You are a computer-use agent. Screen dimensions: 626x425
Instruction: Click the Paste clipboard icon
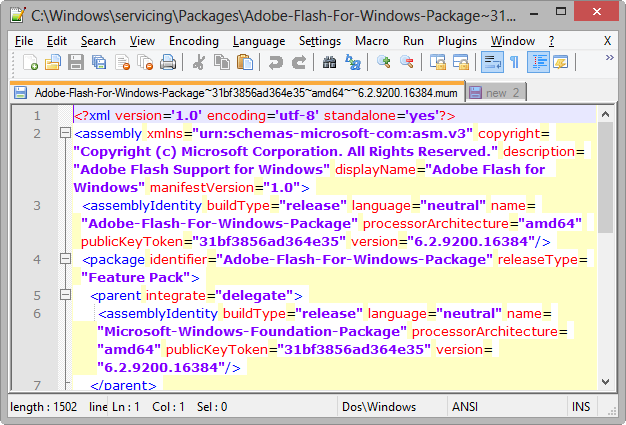245,63
